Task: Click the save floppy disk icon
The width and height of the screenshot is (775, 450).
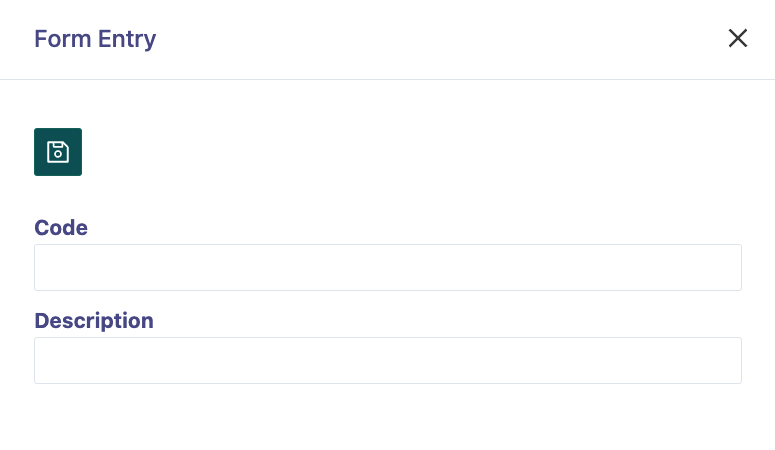Action: pyautogui.click(x=58, y=152)
